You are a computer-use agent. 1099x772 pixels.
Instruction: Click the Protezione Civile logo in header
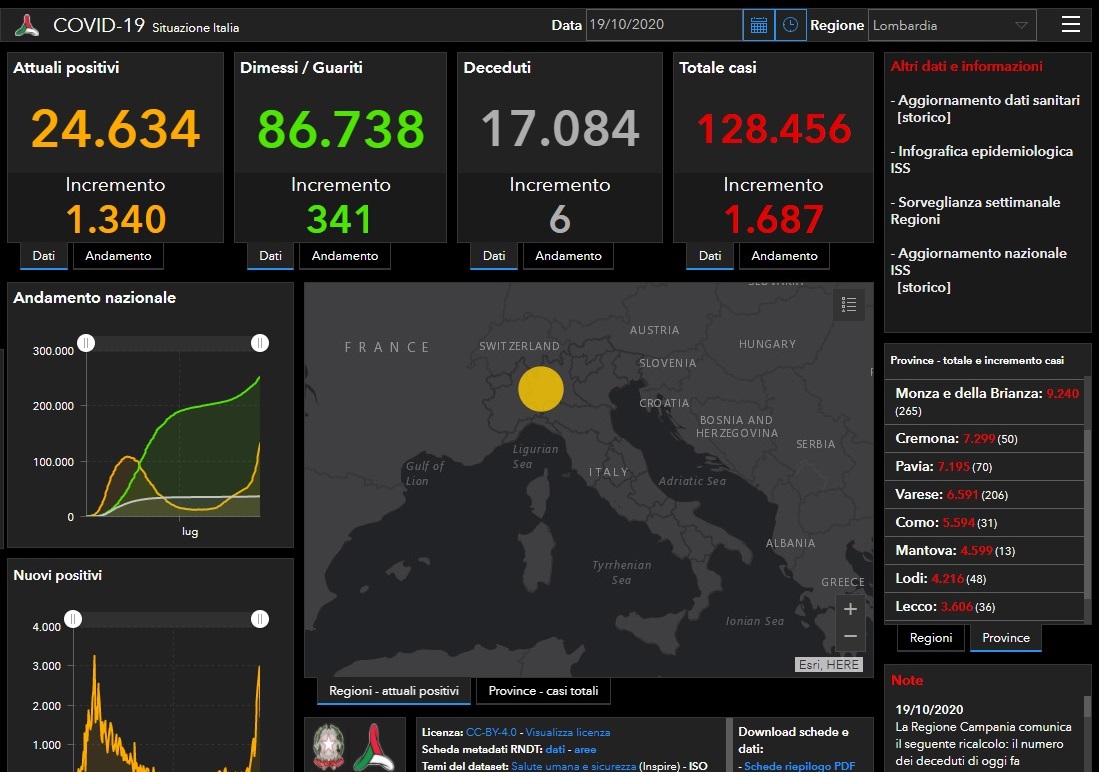[27, 25]
